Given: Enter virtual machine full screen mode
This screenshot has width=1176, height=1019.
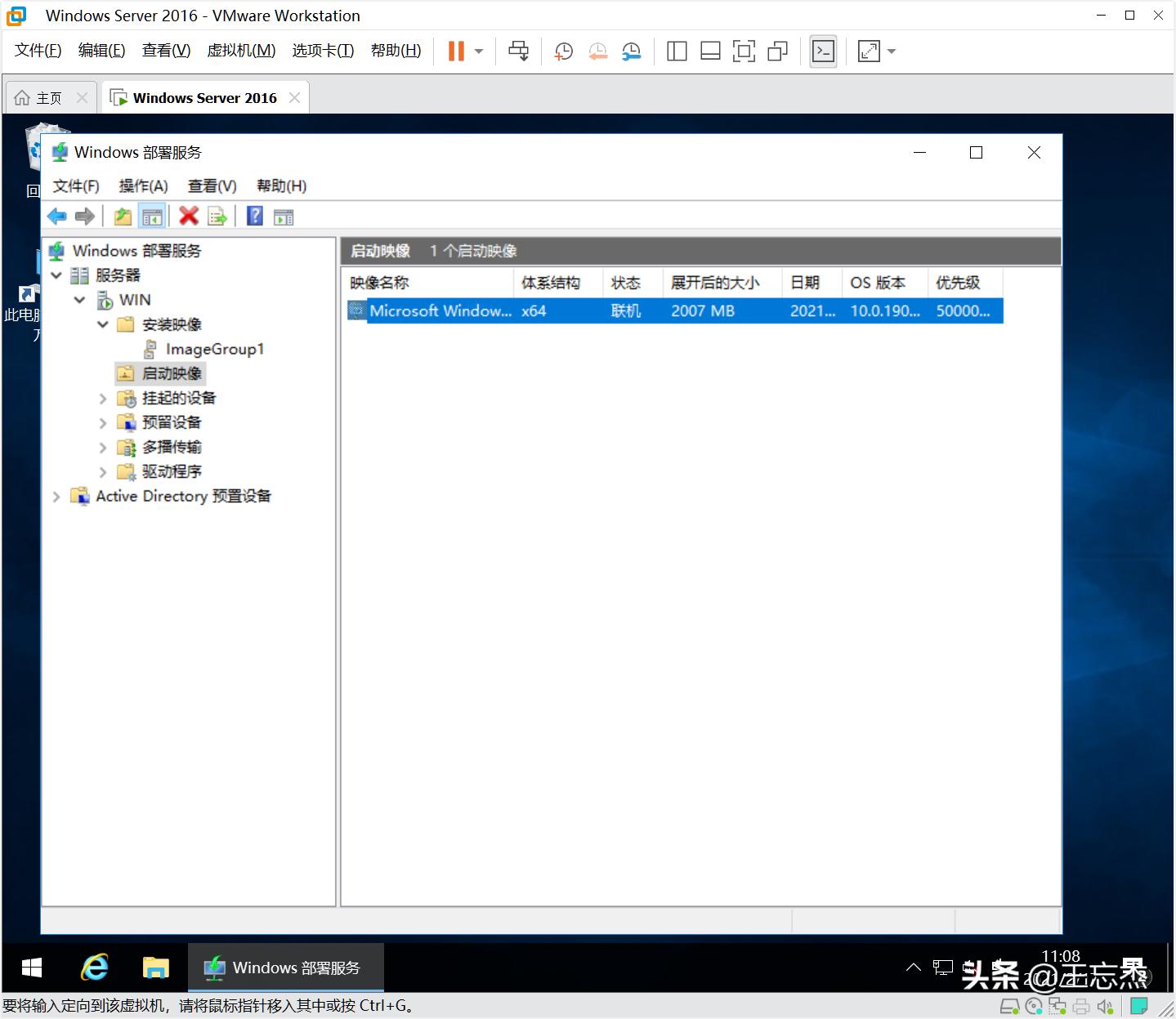Looking at the screenshot, I should point(745,51).
